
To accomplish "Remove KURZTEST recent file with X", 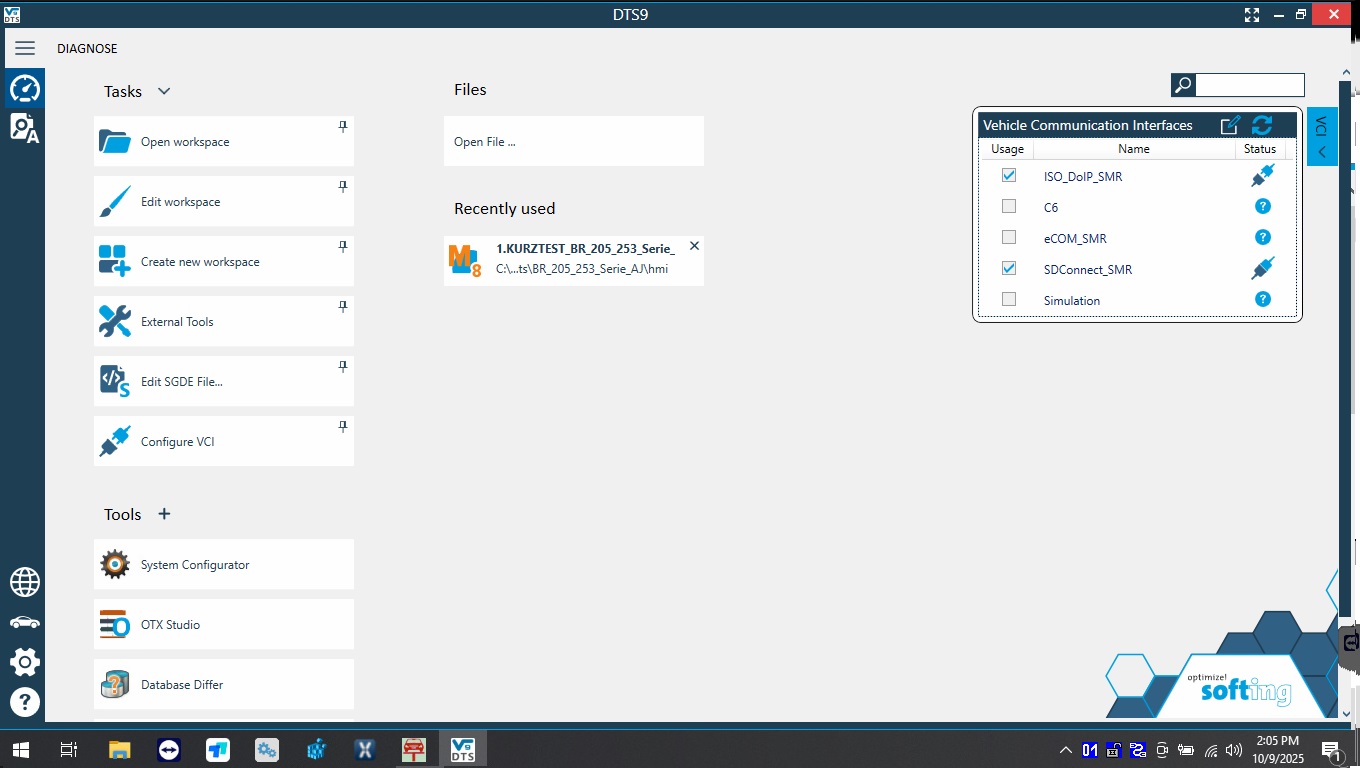I will 694,246.
